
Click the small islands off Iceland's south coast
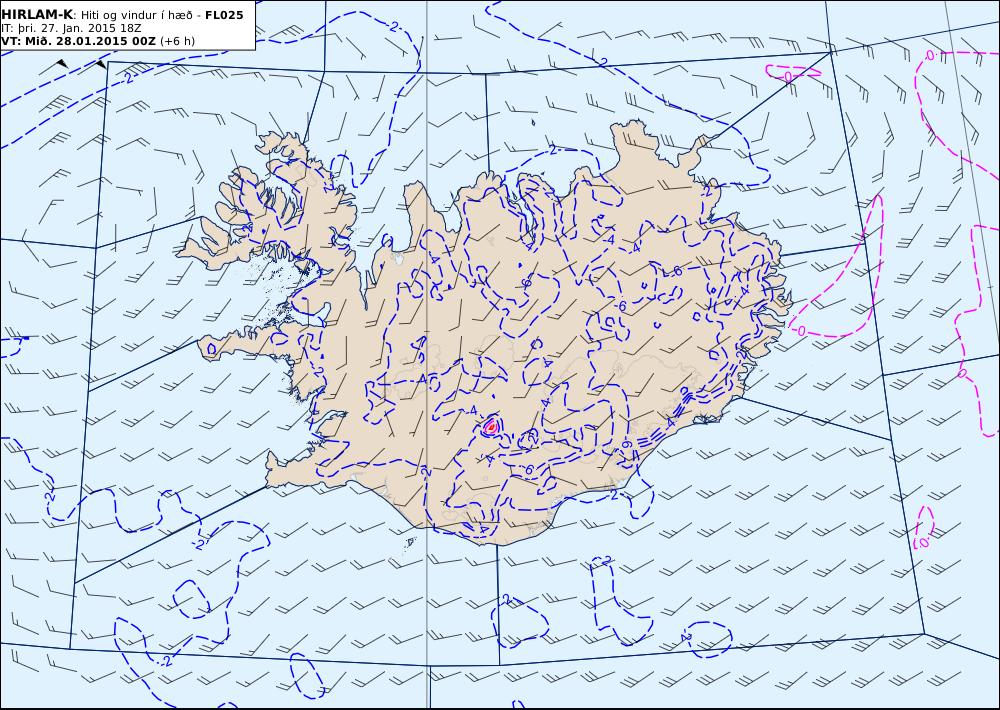(410, 542)
